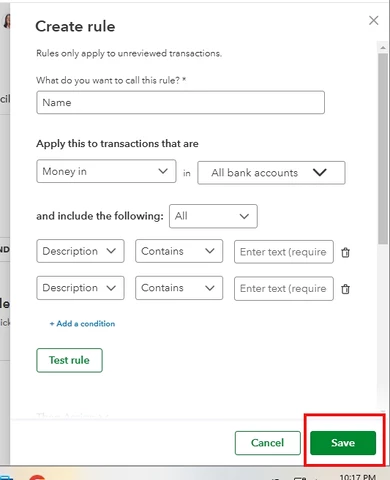Image resolution: width=390 pixels, height=480 pixels.
Task: Click the rule Name input field
Action: tap(180, 102)
